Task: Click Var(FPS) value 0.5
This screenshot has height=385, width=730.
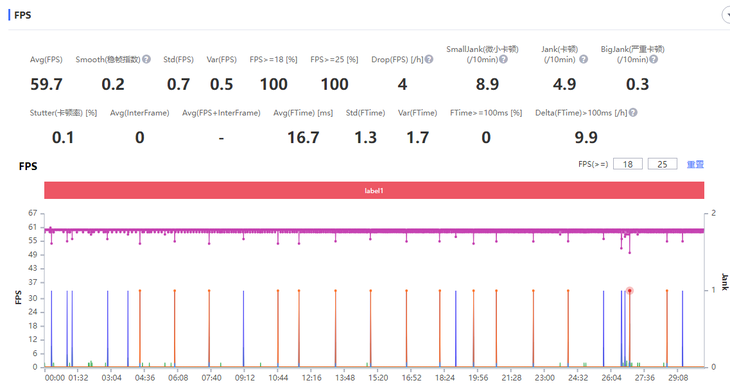Action: coord(221,84)
